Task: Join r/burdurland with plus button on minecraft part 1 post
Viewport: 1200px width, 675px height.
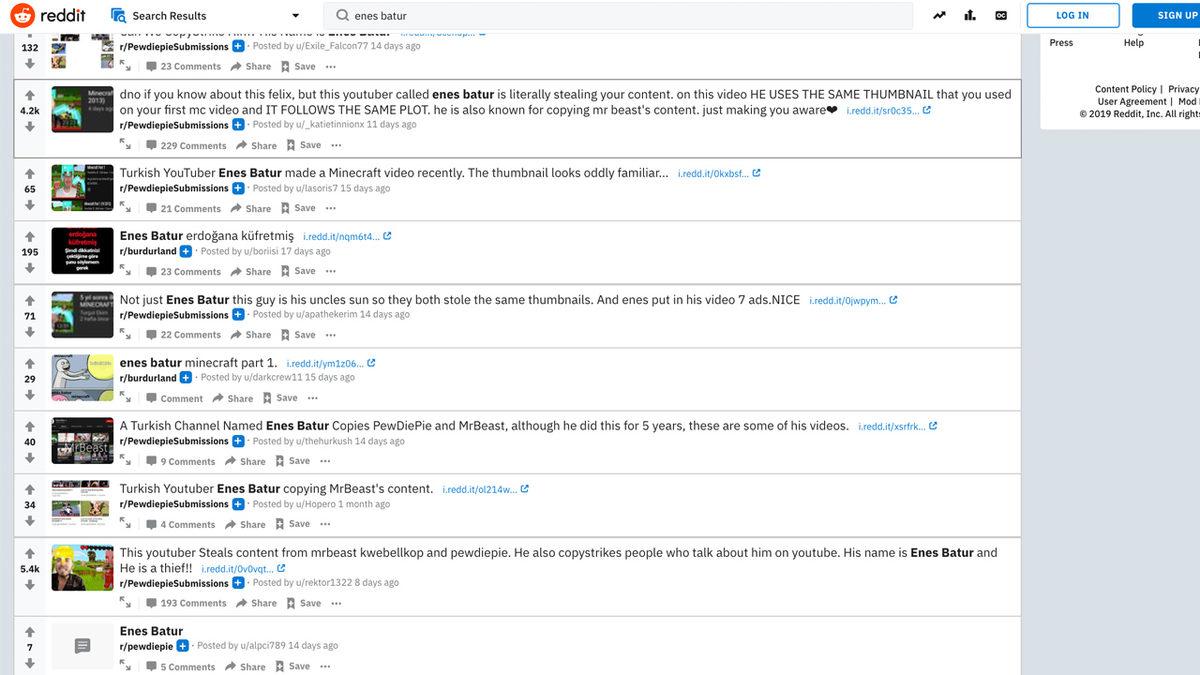Action: tap(185, 378)
